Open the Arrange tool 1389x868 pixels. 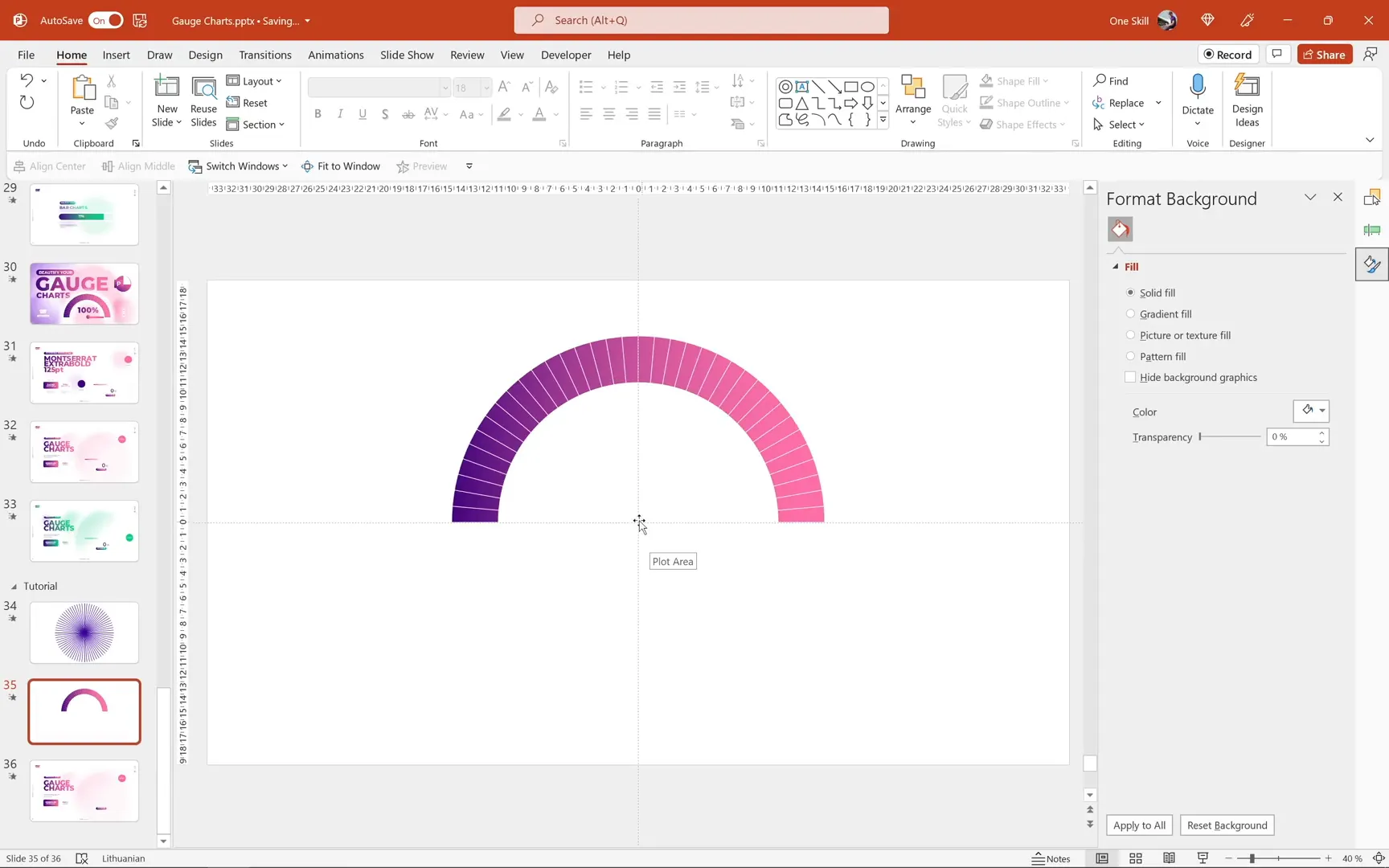[913, 100]
